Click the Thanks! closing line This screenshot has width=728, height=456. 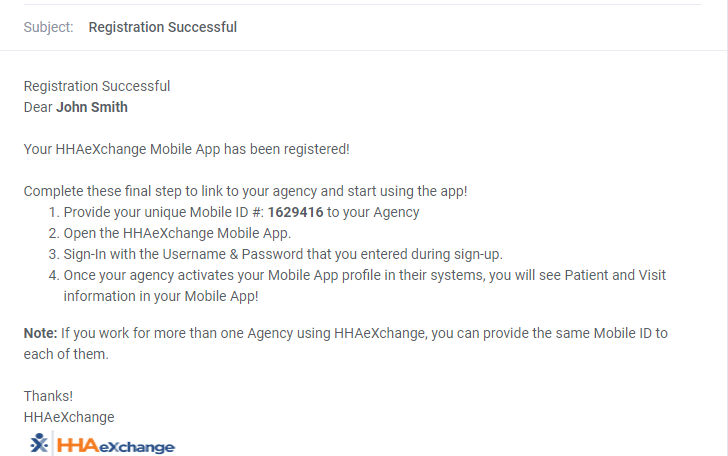pos(48,395)
